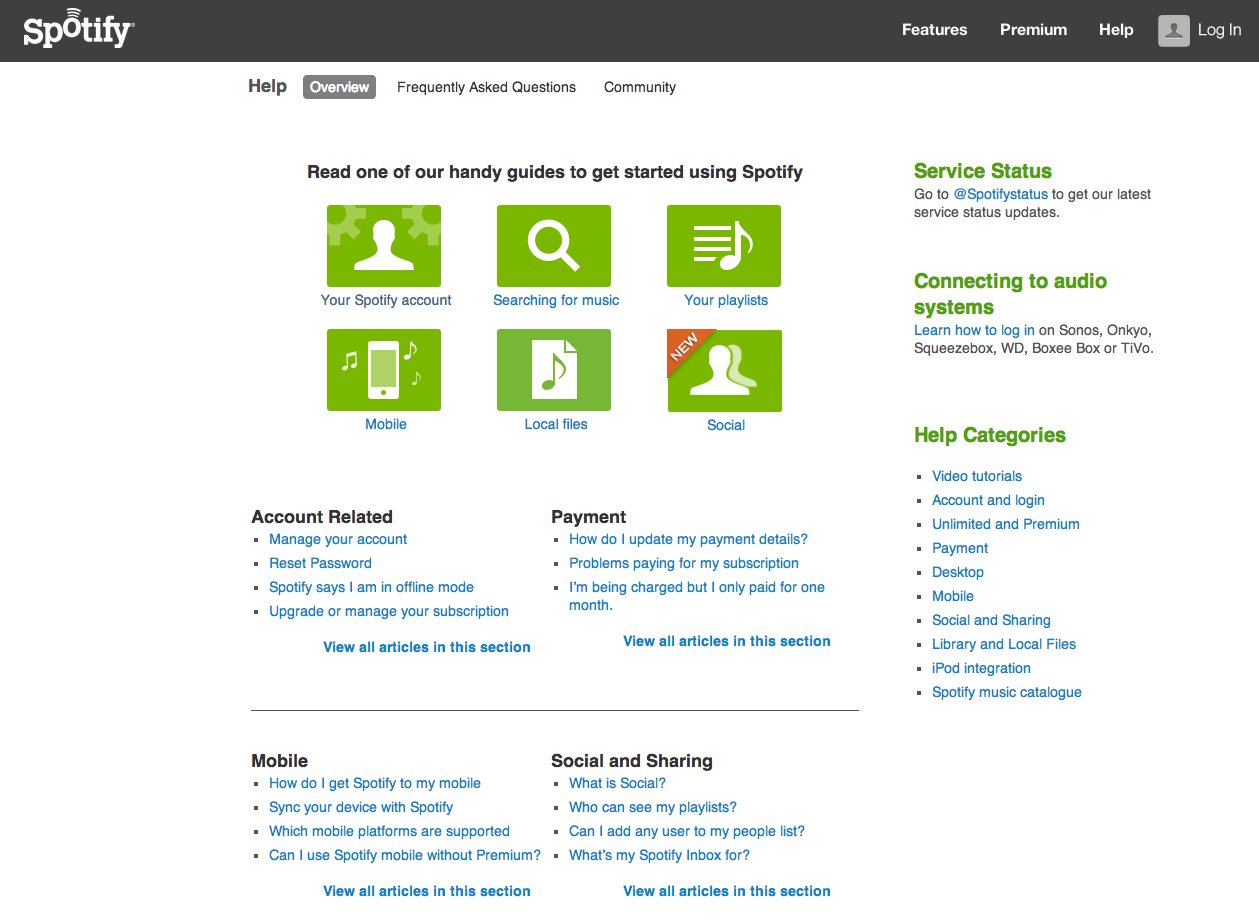Open How do I update my payment details
Viewport: 1259px width, 922px height.
[x=688, y=539]
